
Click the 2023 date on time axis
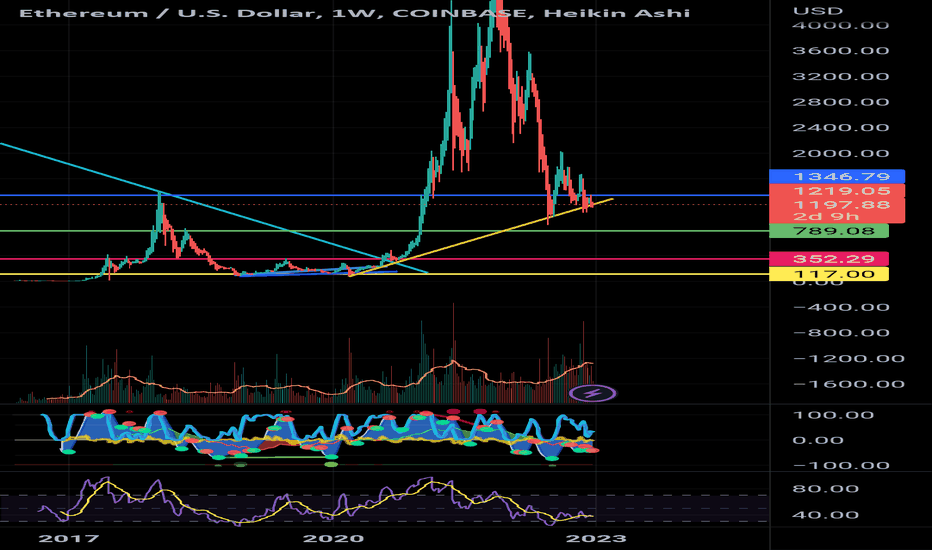pos(596,539)
